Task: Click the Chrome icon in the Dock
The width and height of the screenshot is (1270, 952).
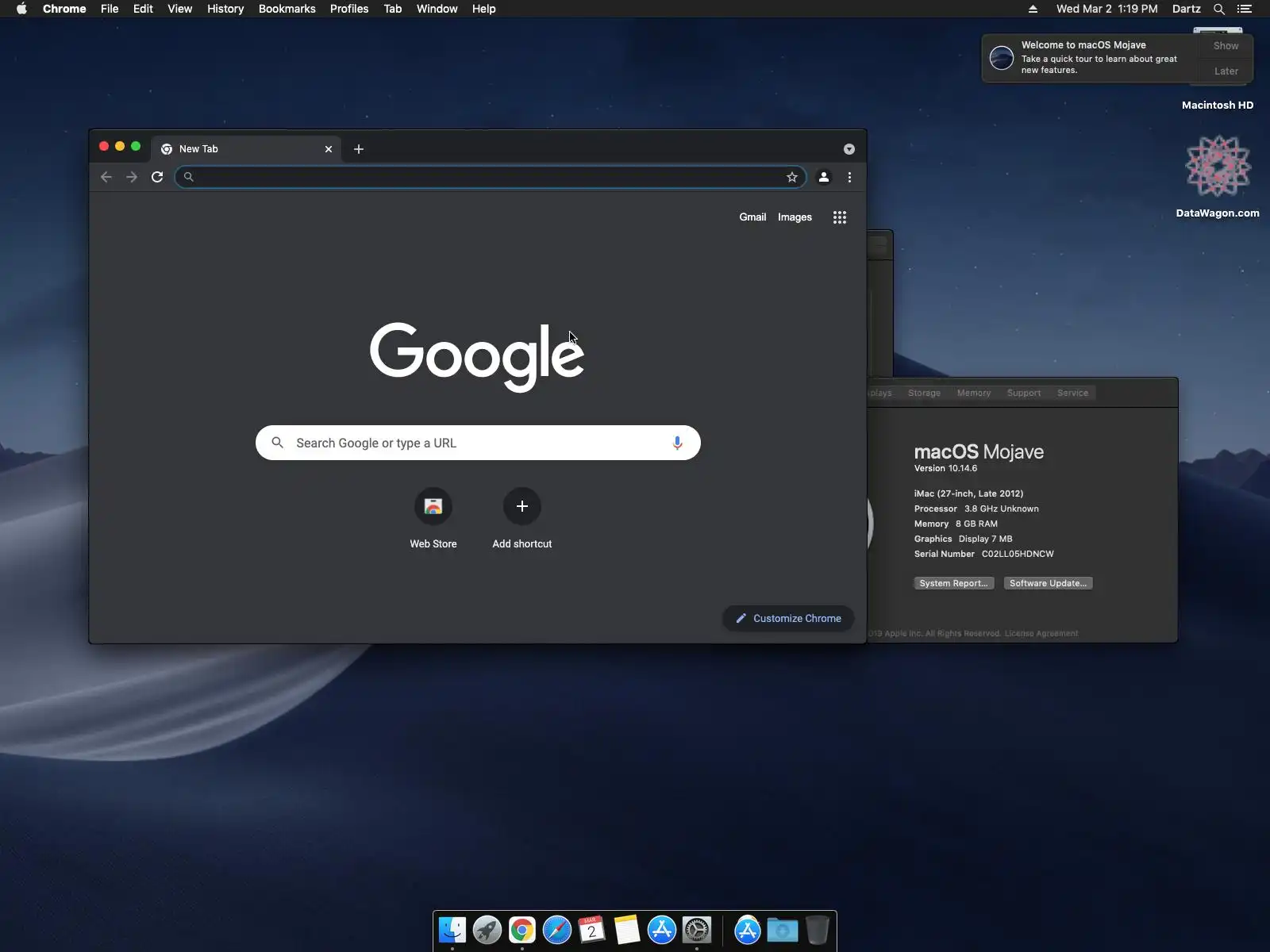Action: (522, 930)
